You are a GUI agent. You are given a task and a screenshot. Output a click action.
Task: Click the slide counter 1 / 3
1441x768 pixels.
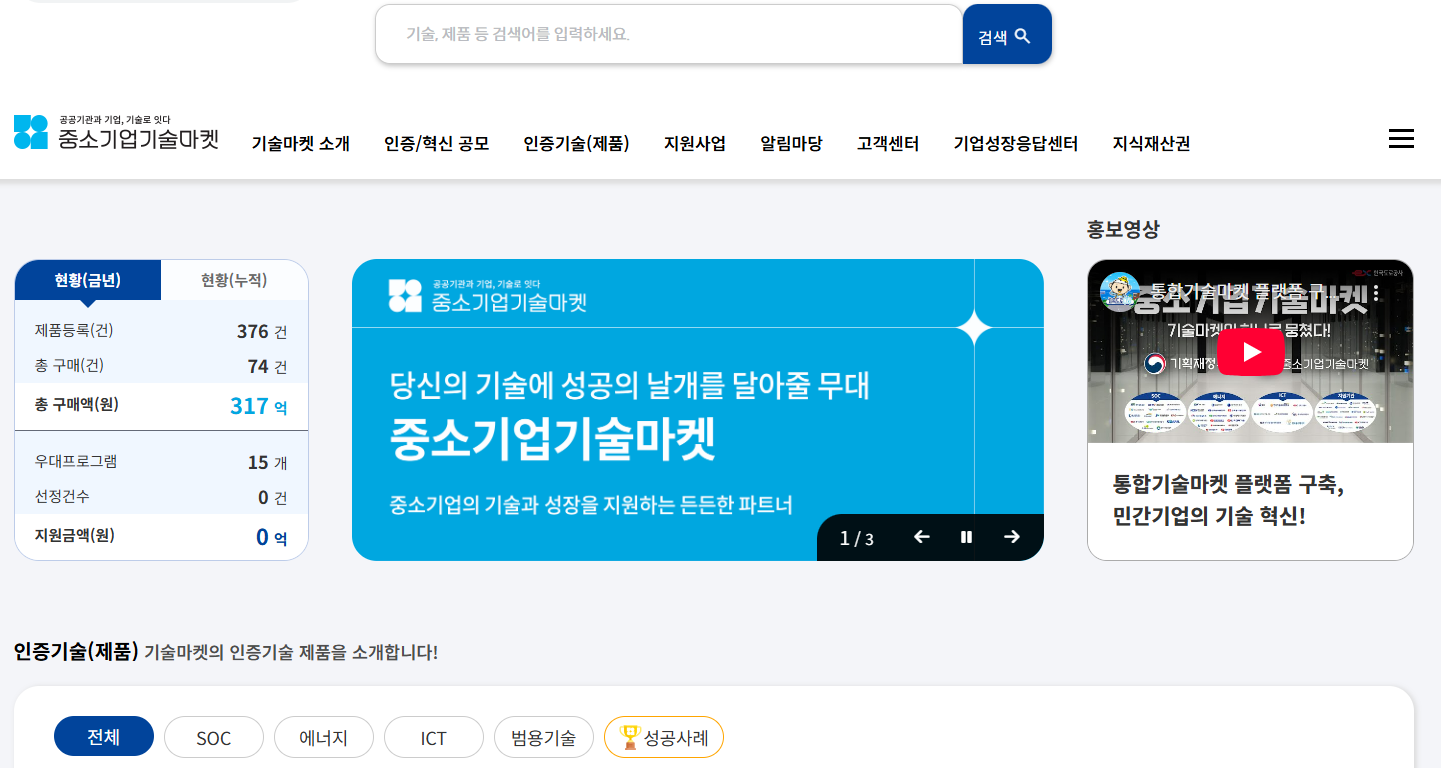tap(857, 539)
